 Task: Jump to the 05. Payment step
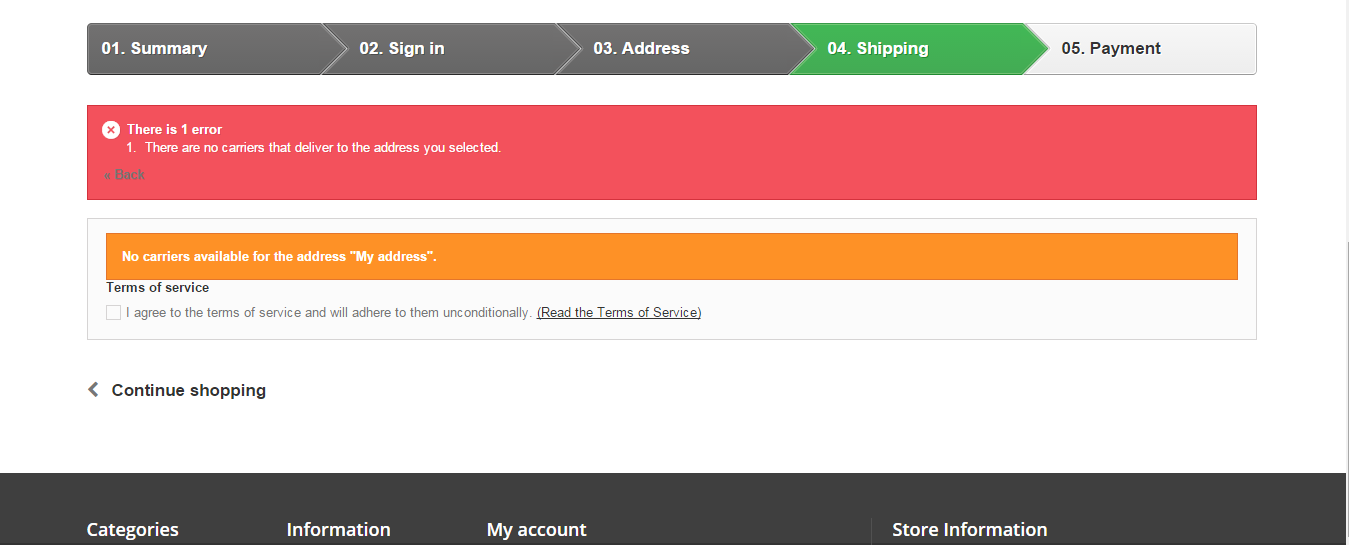point(1111,49)
